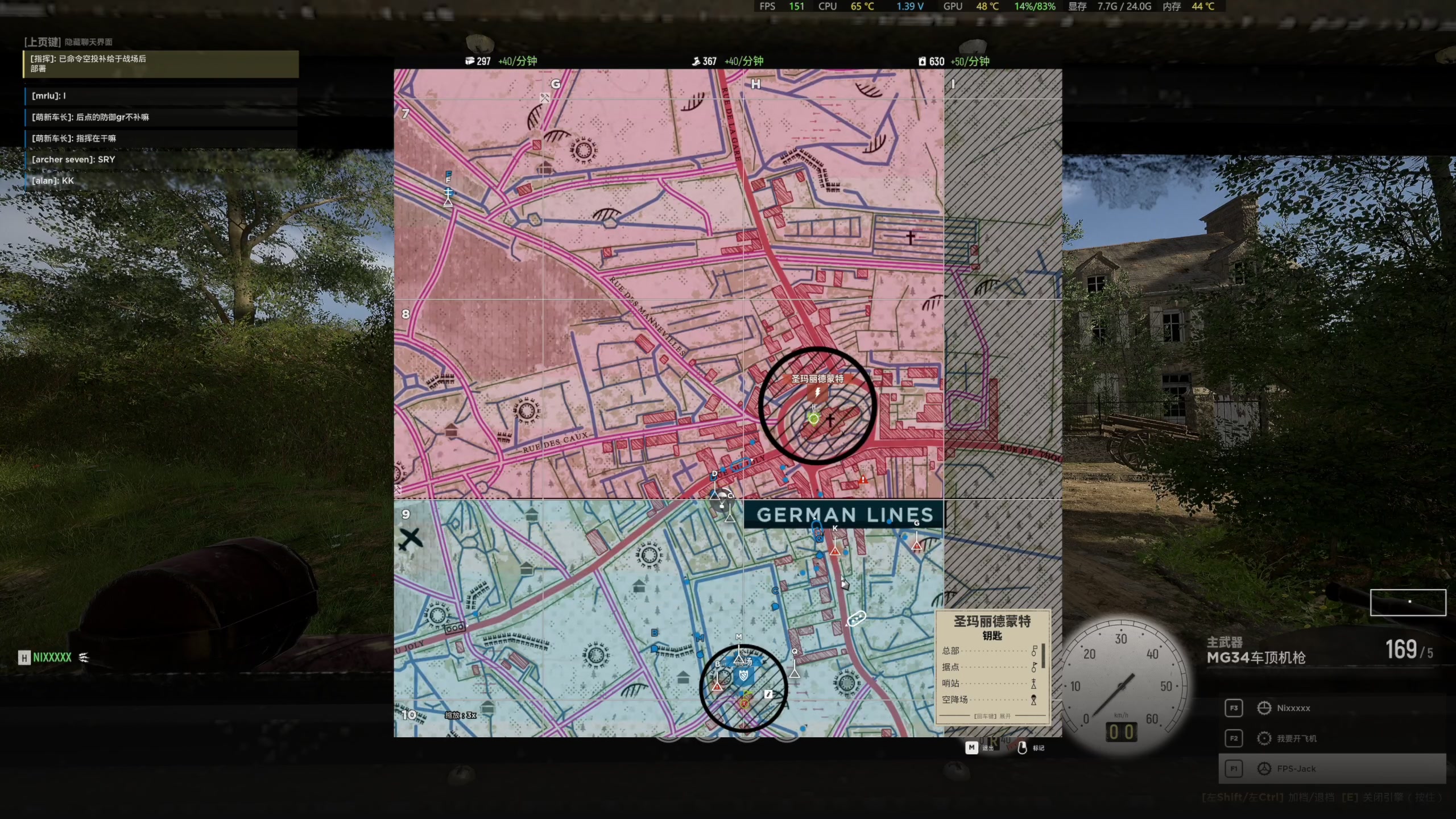Click the MG34车顶机枪 weapon name
This screenshot has height=819, width=1456.
pyautogui.click(x=1256, y=657)
